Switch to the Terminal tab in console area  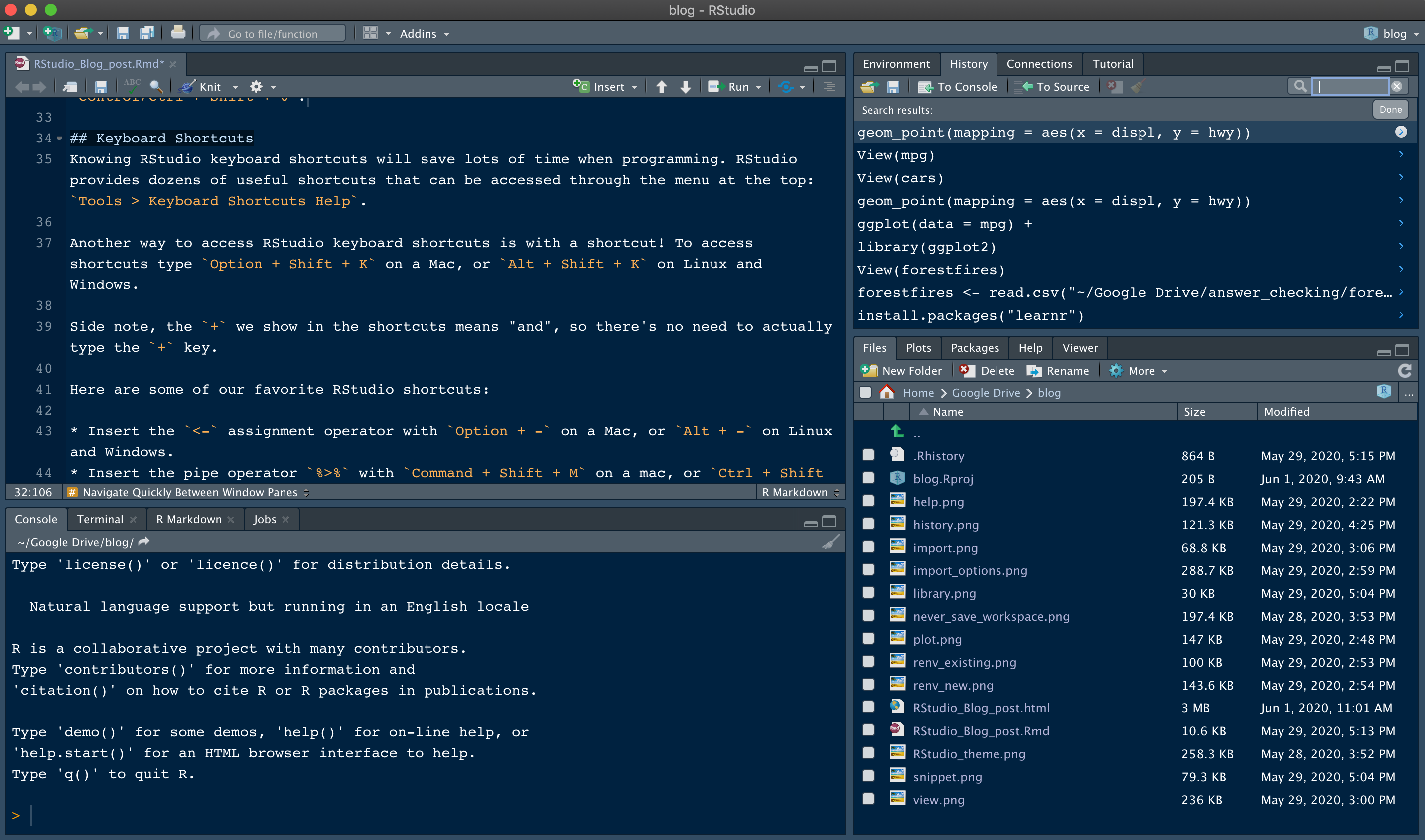click(x=100, y=518)
